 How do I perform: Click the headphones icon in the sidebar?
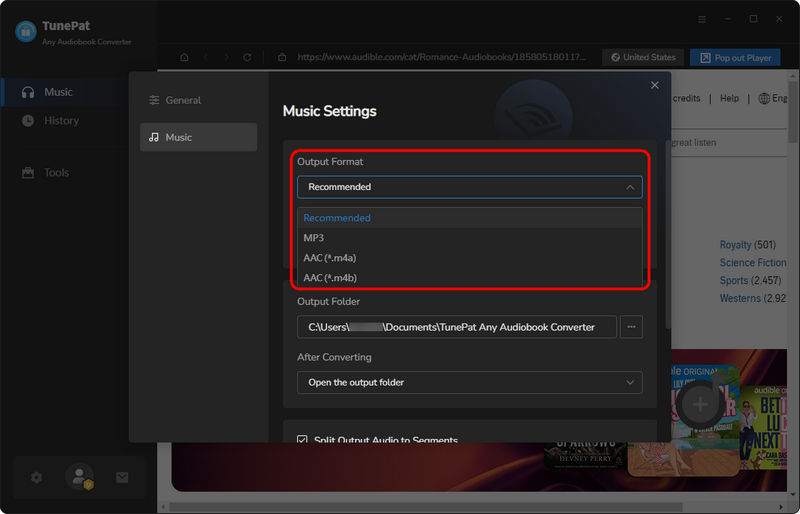coord(28,92)
